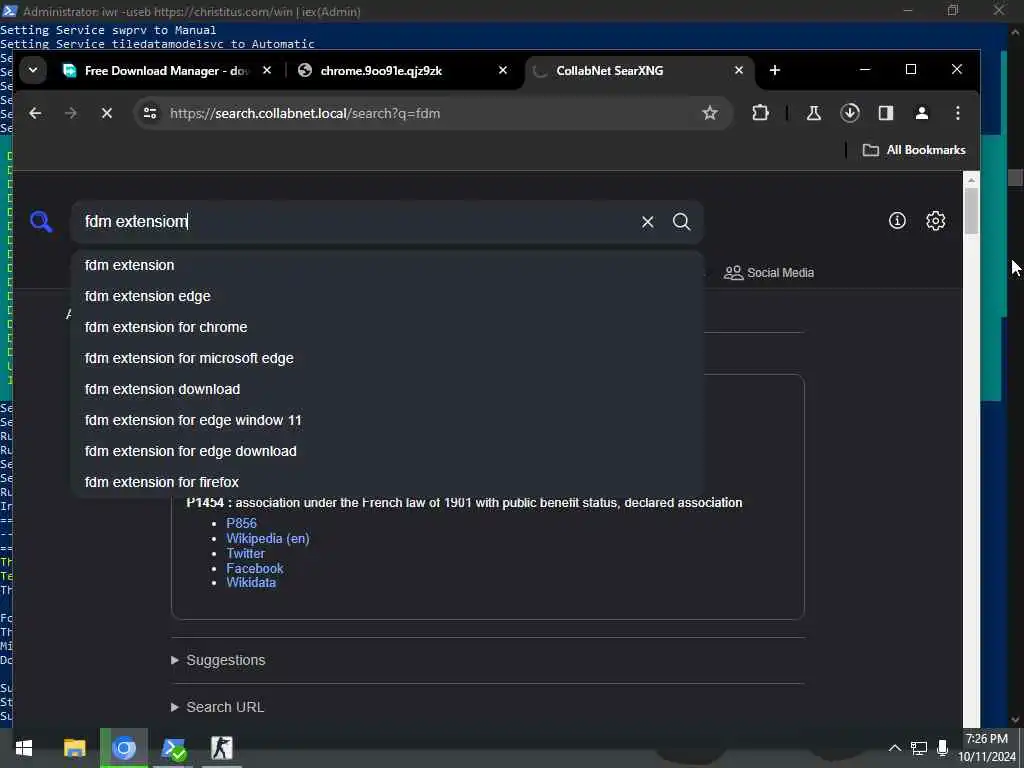Screen dimensions: 1024x768
Task: Go back with browser back arrow
Action: [x=35, y=113]
